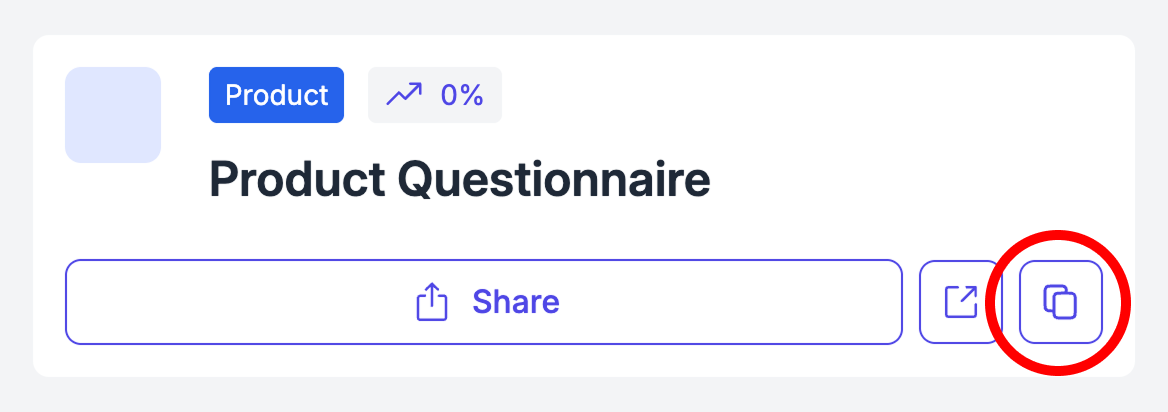Open the Product Questionnaire title

tap(459, 180)
